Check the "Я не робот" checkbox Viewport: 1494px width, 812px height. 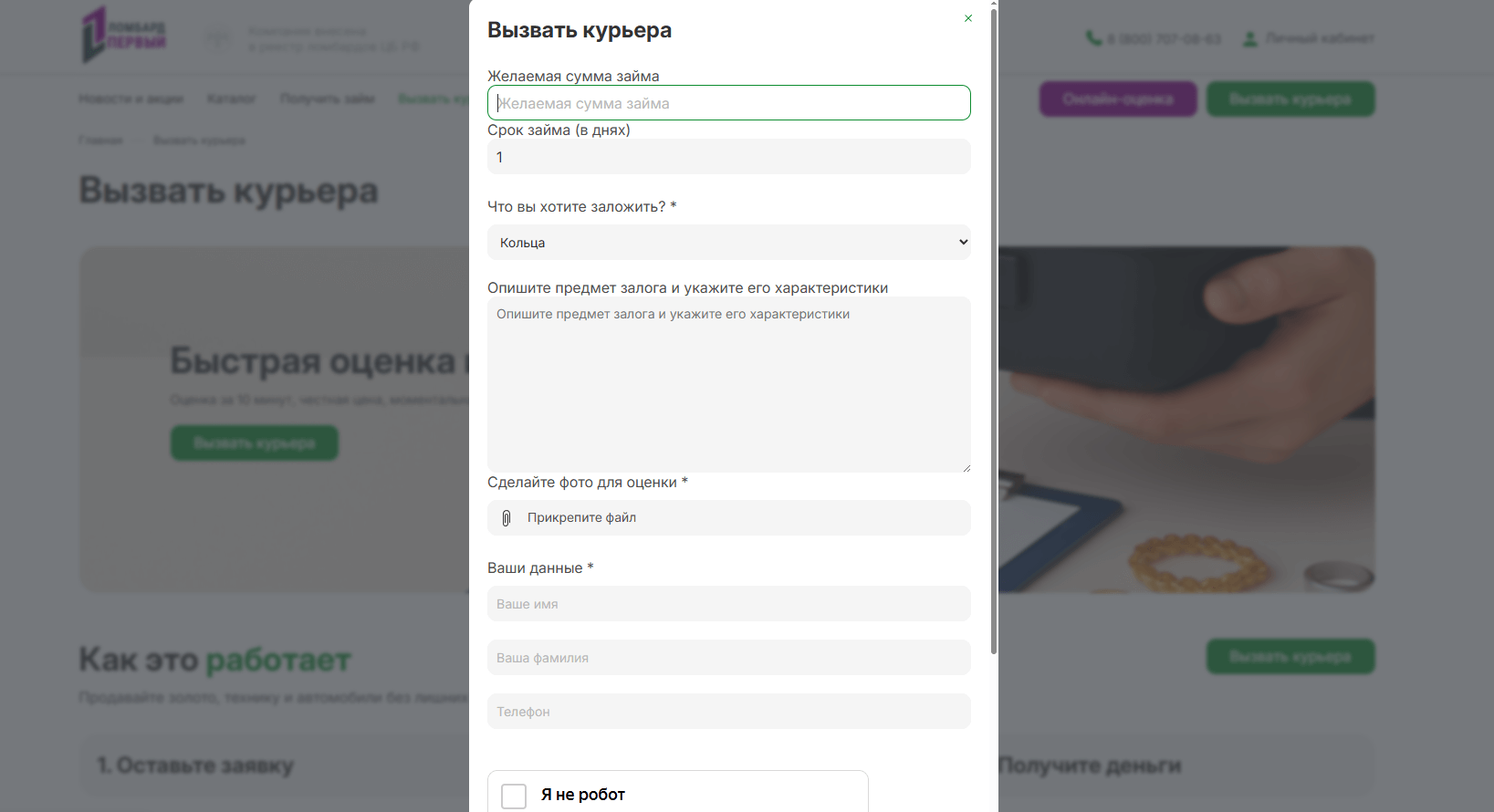tap(514, 796)
